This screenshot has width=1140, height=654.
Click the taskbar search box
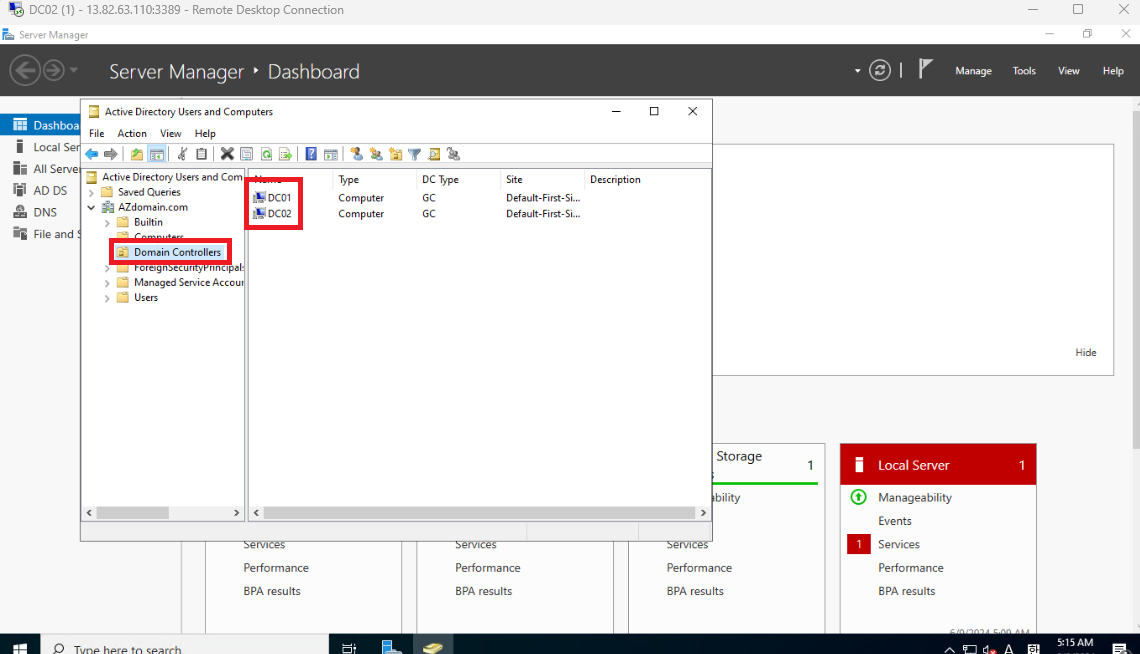[x=185, y=647]
